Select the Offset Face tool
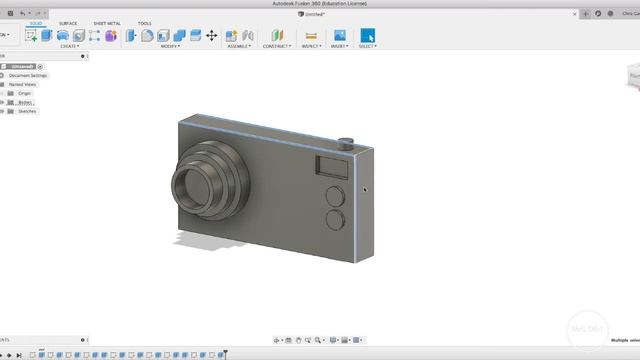Screen dimensions: 640x360 [x=196, y=36]
